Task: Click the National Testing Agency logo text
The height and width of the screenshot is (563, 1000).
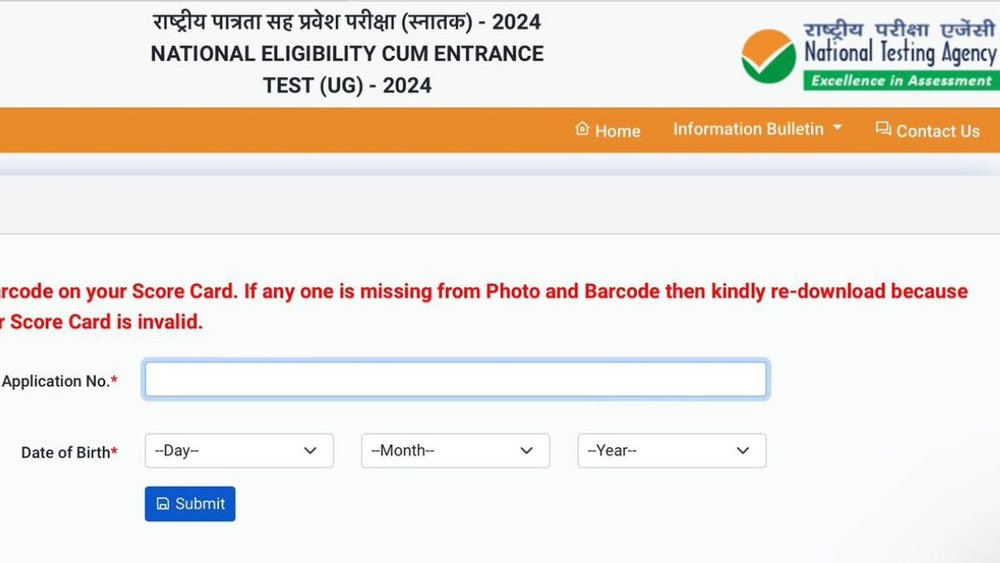Action: coord(900,50)
